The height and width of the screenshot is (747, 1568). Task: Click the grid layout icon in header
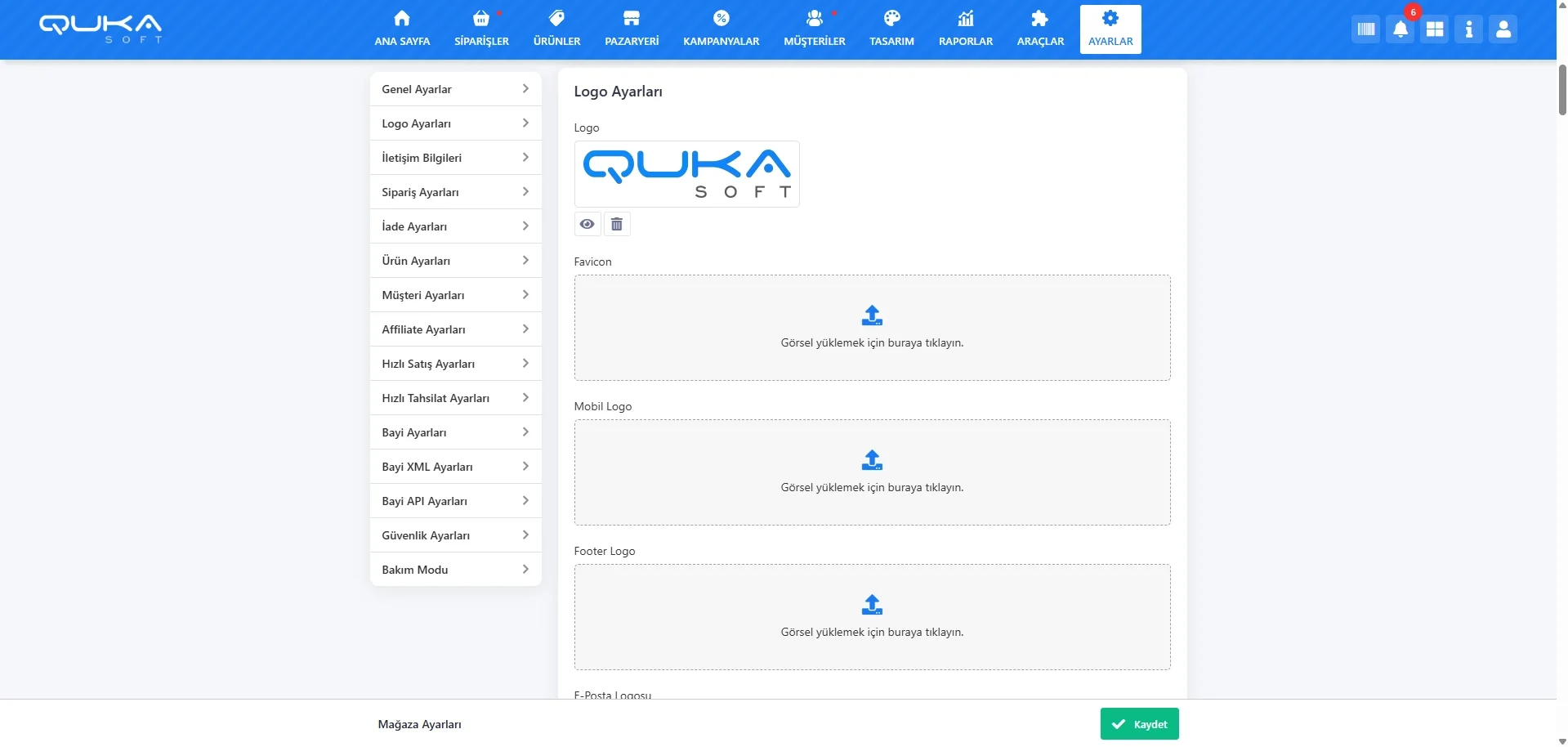click(1434, 30)
